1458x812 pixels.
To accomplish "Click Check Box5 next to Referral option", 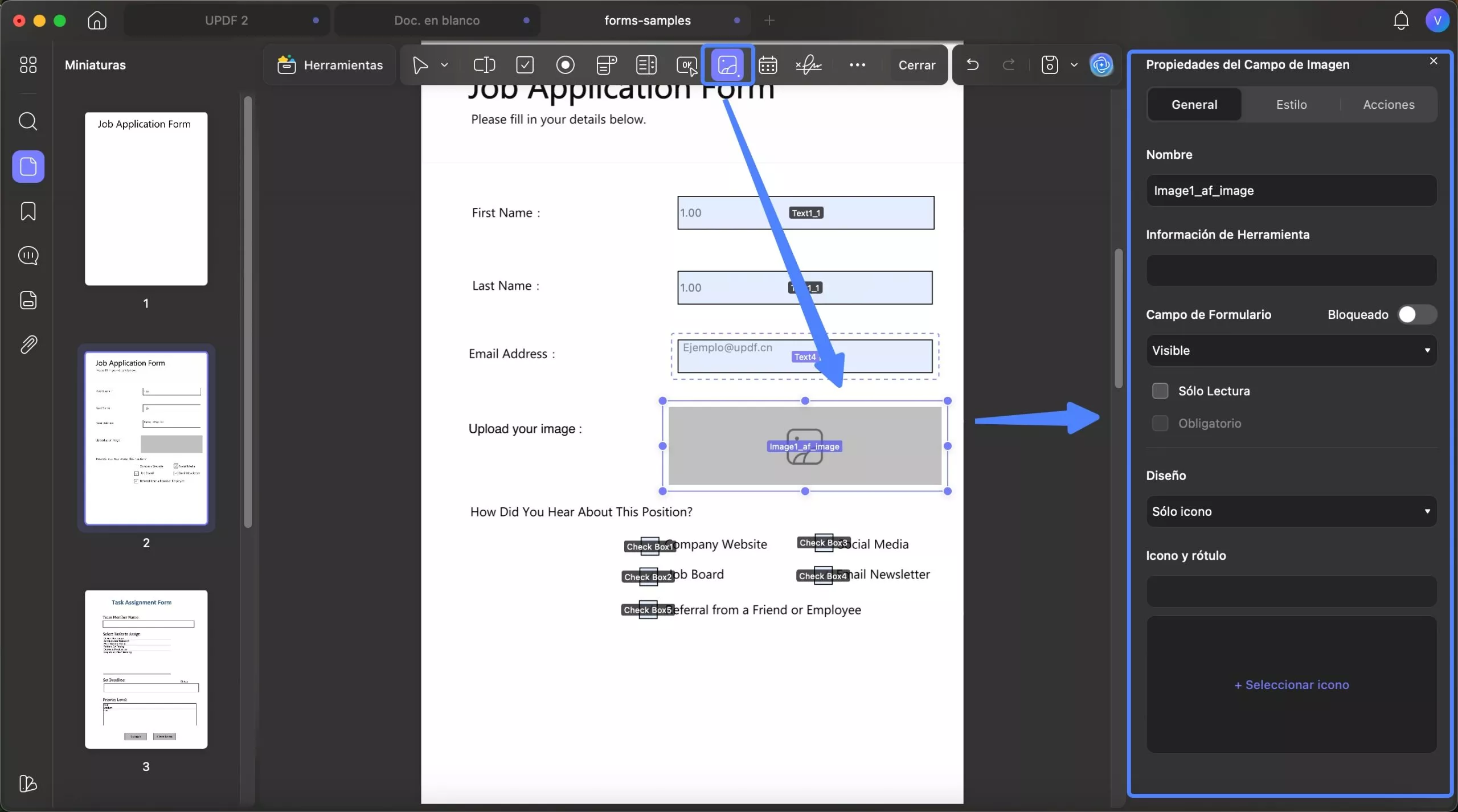I will [648, 609].
